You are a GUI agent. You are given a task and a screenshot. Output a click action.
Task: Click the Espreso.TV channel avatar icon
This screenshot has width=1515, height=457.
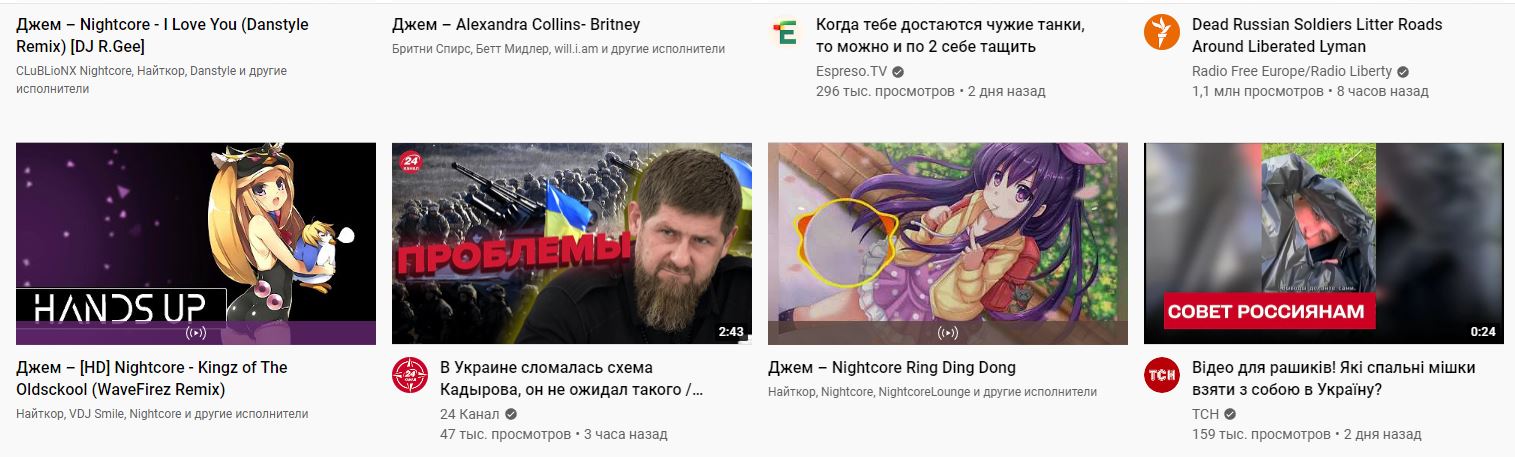pos(786,33)
